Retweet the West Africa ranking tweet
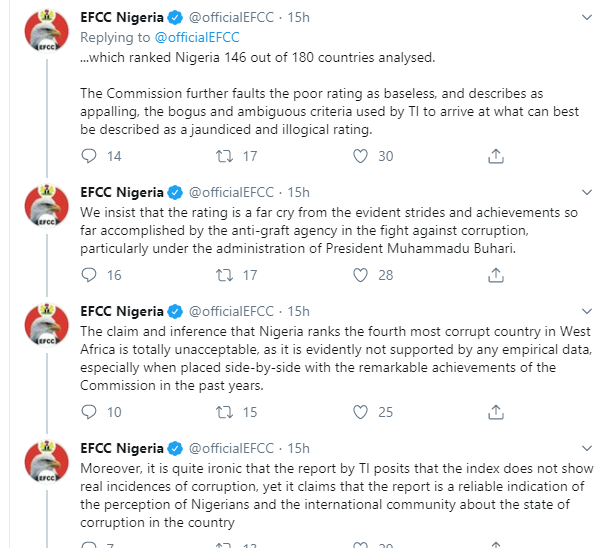Viewport: 601px width, 548px height. coord(224,412)
